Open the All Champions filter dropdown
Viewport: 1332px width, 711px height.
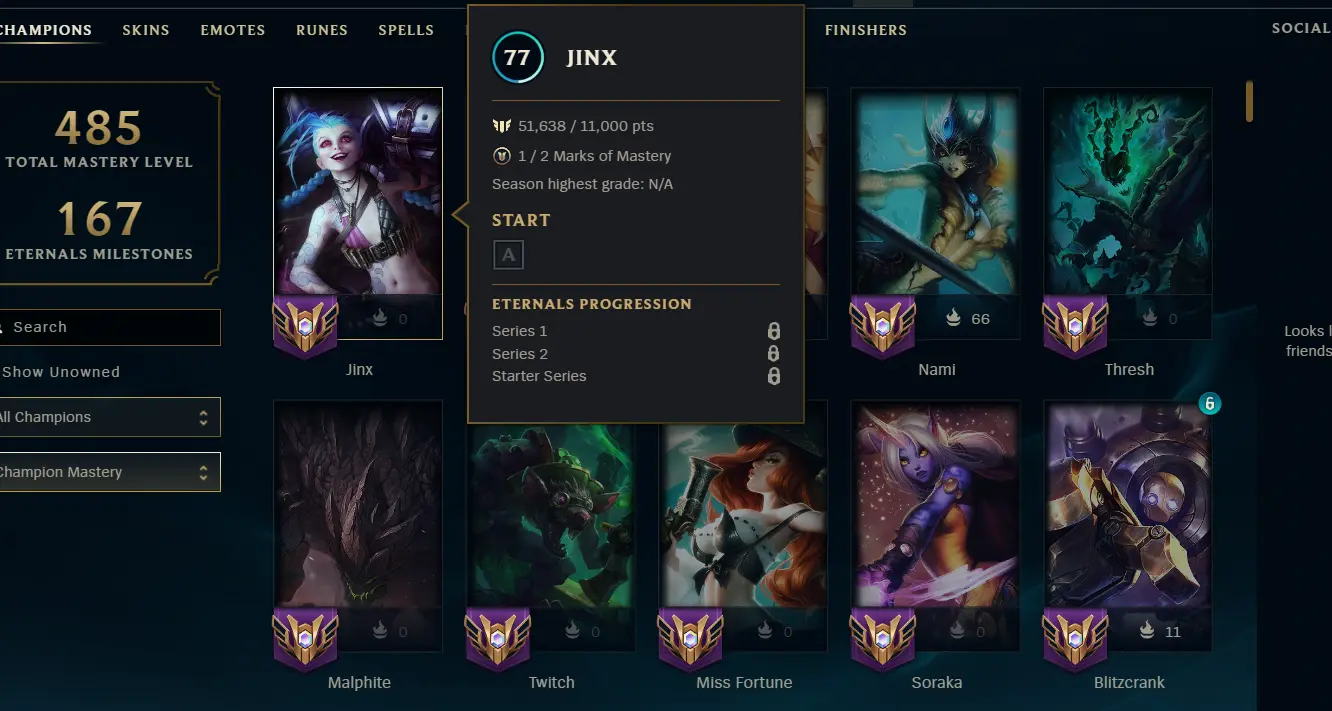108,417
